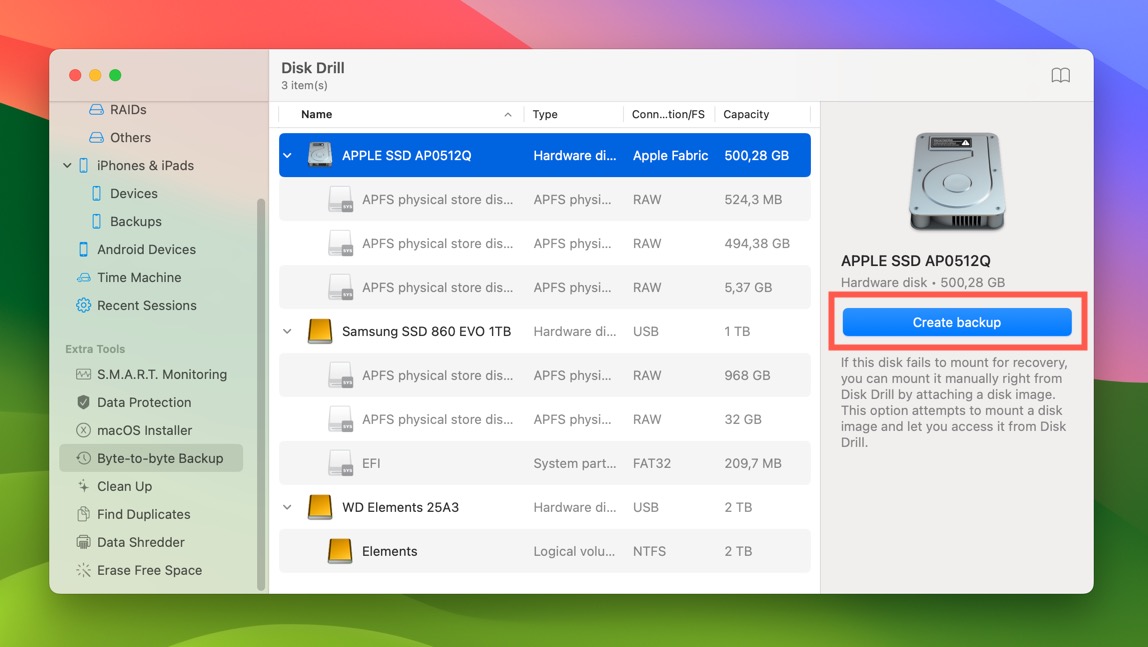This screenshot has width=1148, height=647.
Task: Click the EFI partition icon
Action: coord(341,463)
